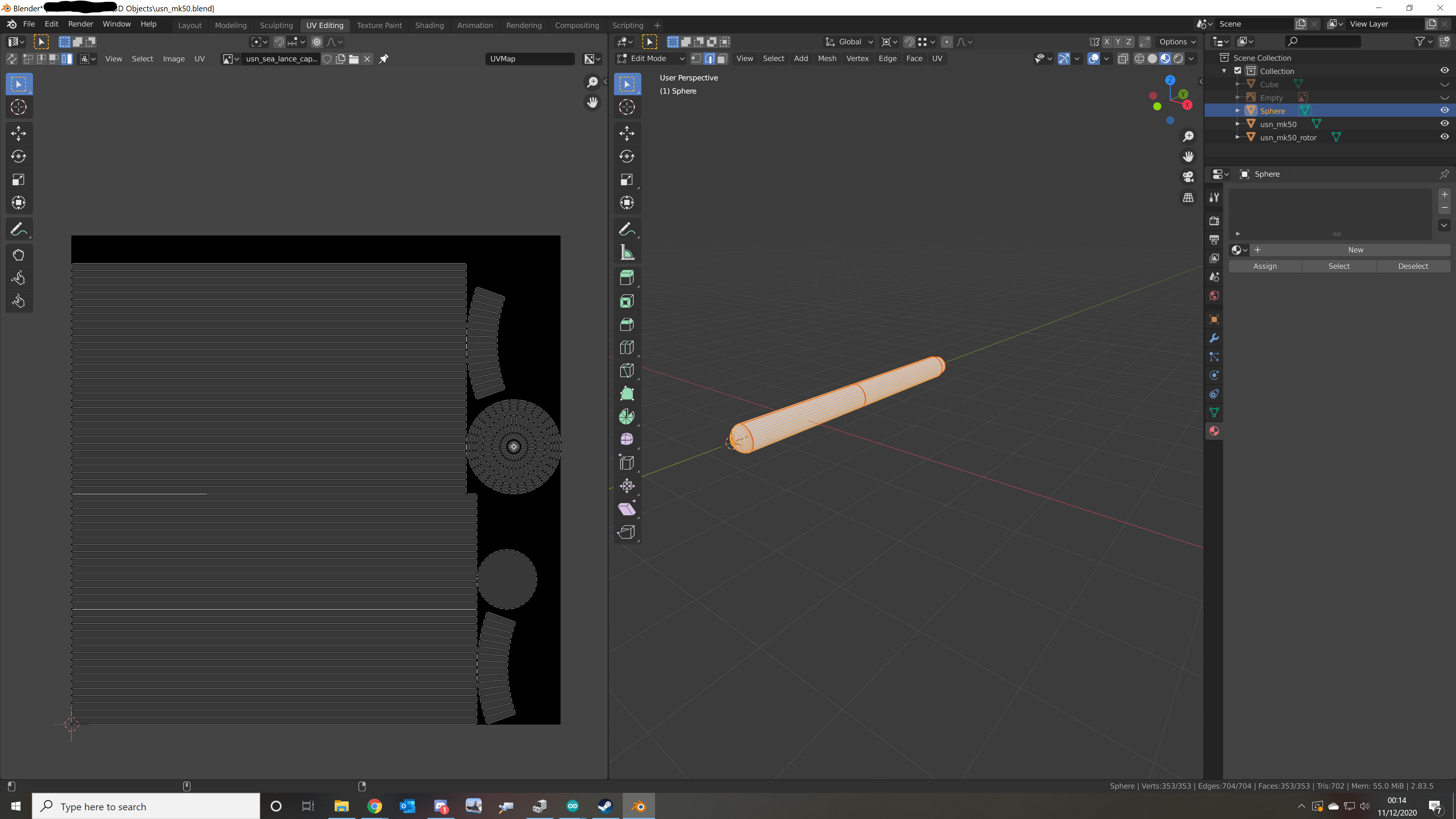Open the Mesh menu in viewport
This screenshot has height=819, width=1456.
[x=826, y=59]
